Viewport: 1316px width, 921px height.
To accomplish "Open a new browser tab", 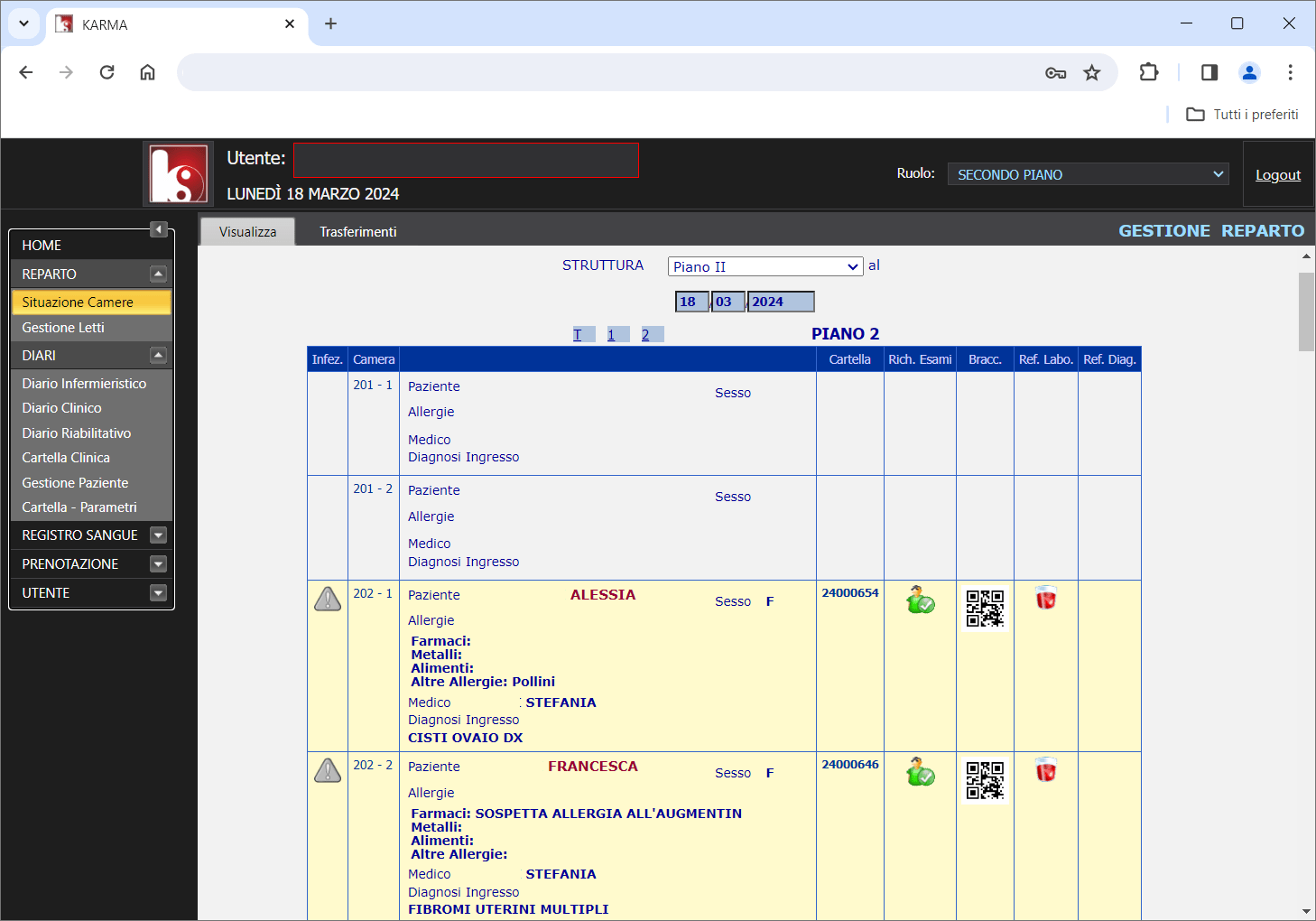I will point(330,23).
